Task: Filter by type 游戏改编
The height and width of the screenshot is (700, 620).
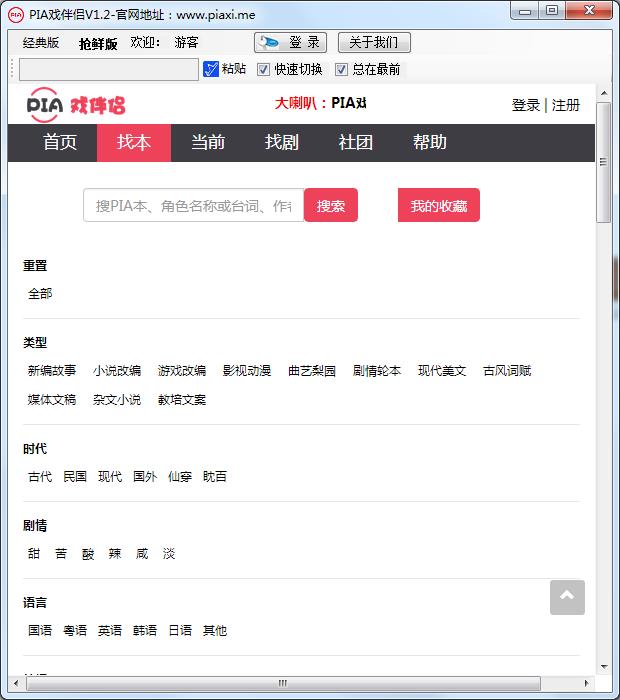Action: point(182,371)
